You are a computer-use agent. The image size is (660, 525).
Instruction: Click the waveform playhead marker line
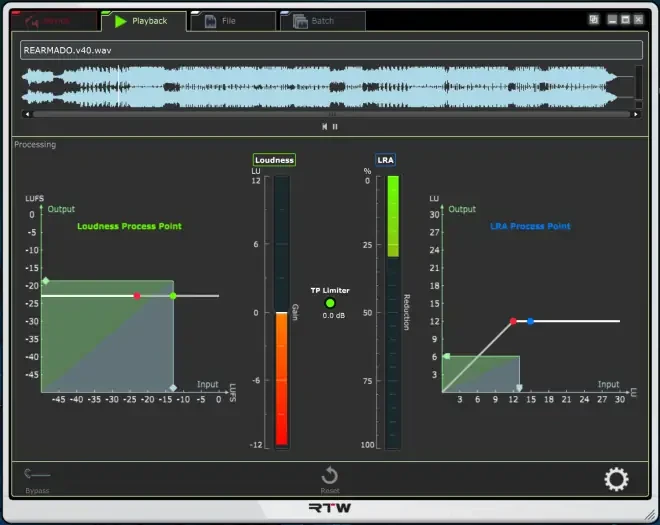(118, 86)
